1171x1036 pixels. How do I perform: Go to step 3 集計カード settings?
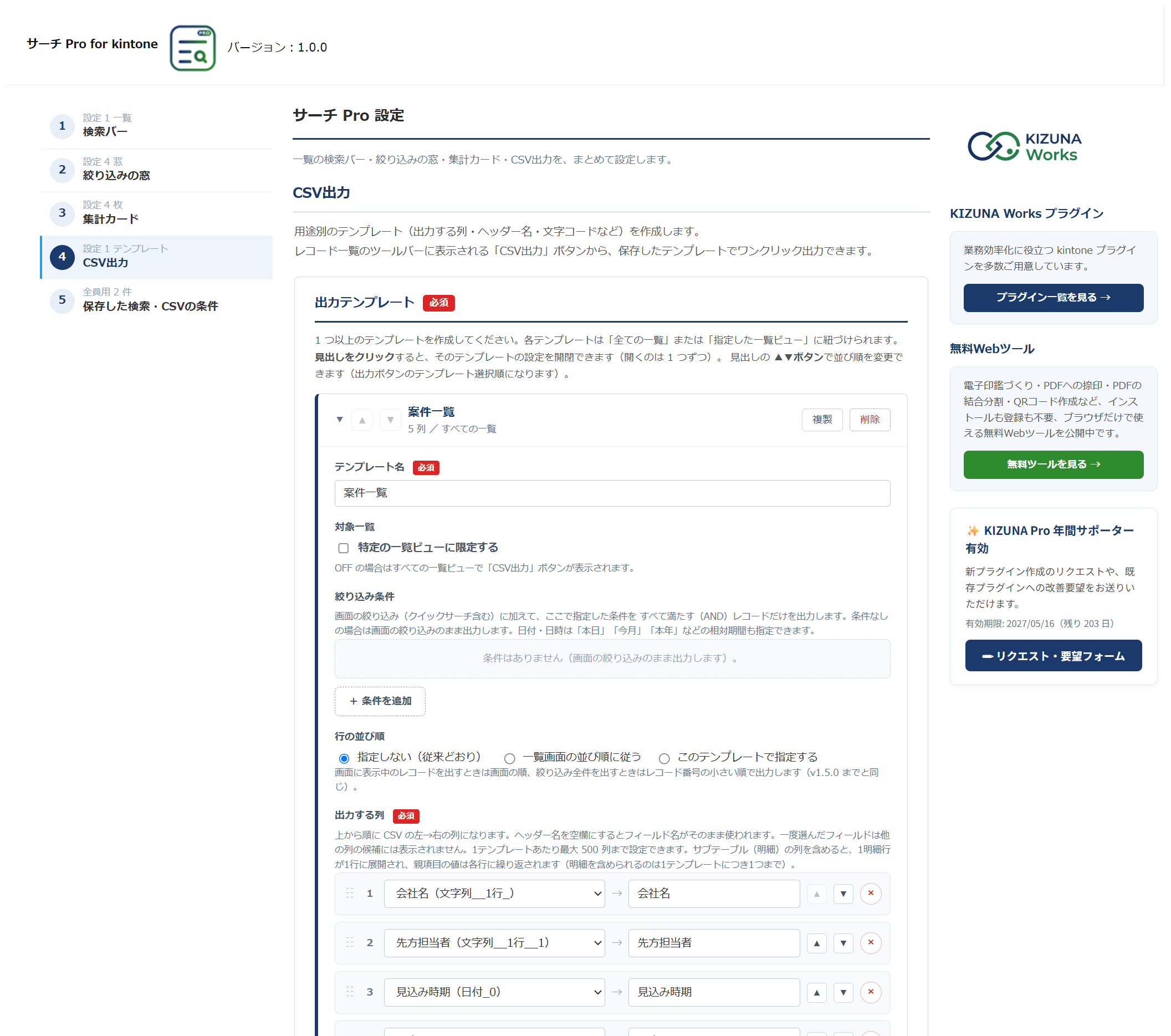point(156,213)
